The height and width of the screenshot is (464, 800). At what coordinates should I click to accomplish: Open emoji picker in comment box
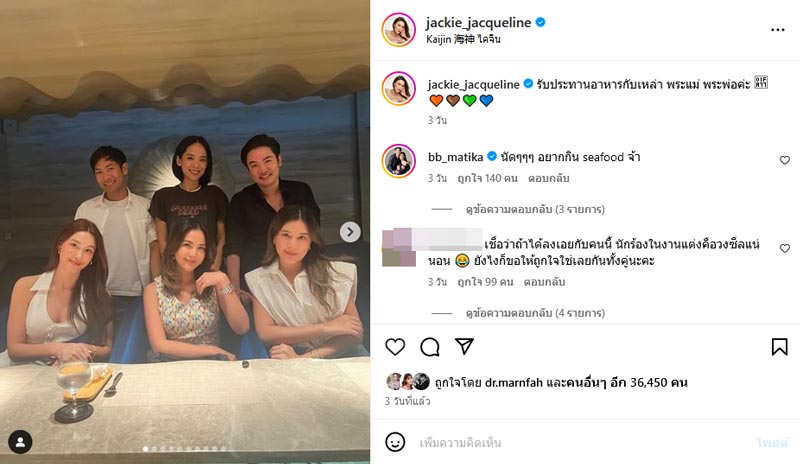[396, 442]
